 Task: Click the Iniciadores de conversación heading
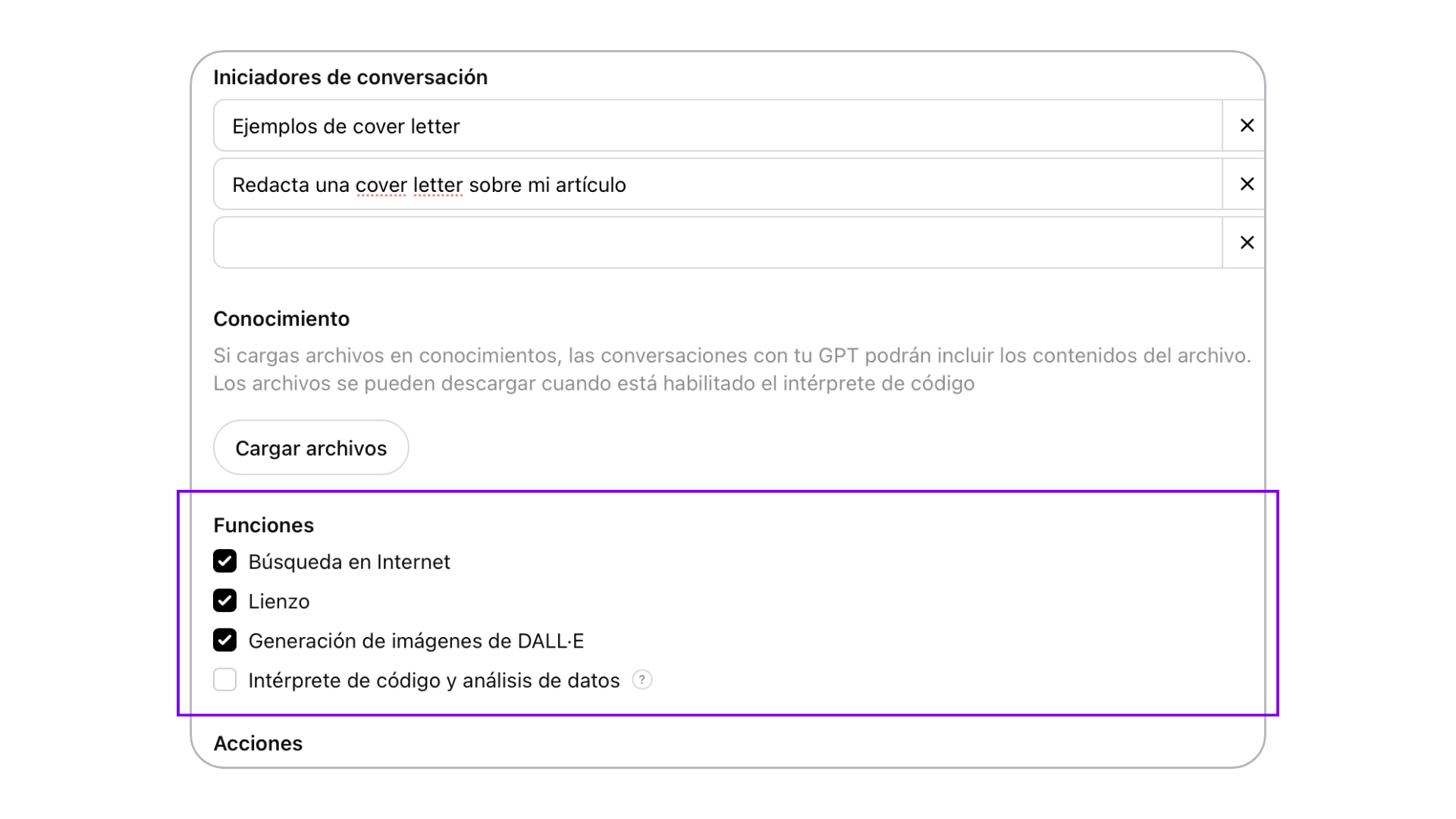350,77
